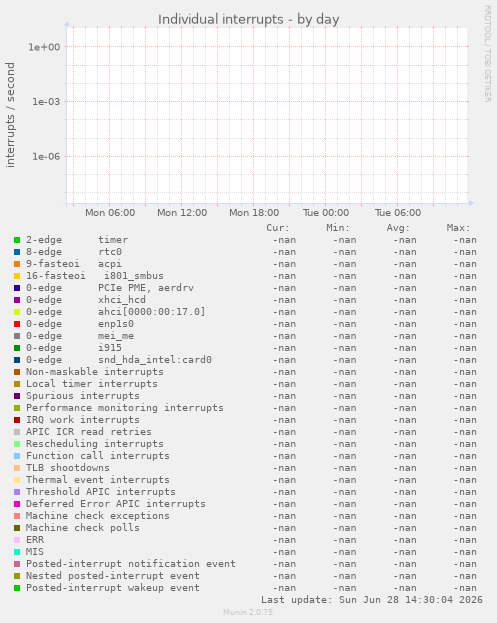This screenshot has height=623, width=497.
Task: Click the TLB shootdowns legend label
Action: pos(68,468)
